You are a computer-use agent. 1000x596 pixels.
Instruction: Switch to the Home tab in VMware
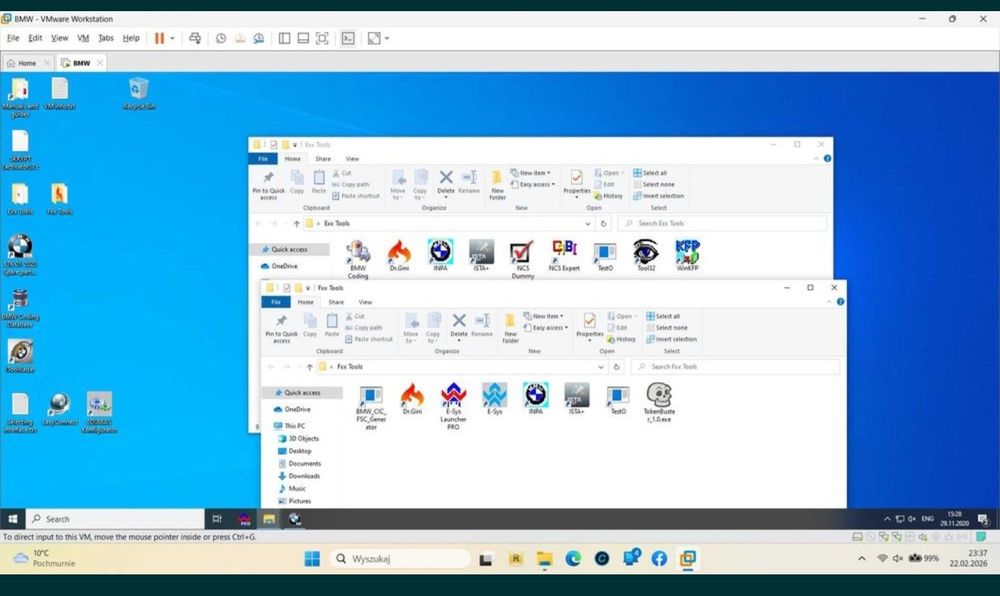[x=27, y=63]
